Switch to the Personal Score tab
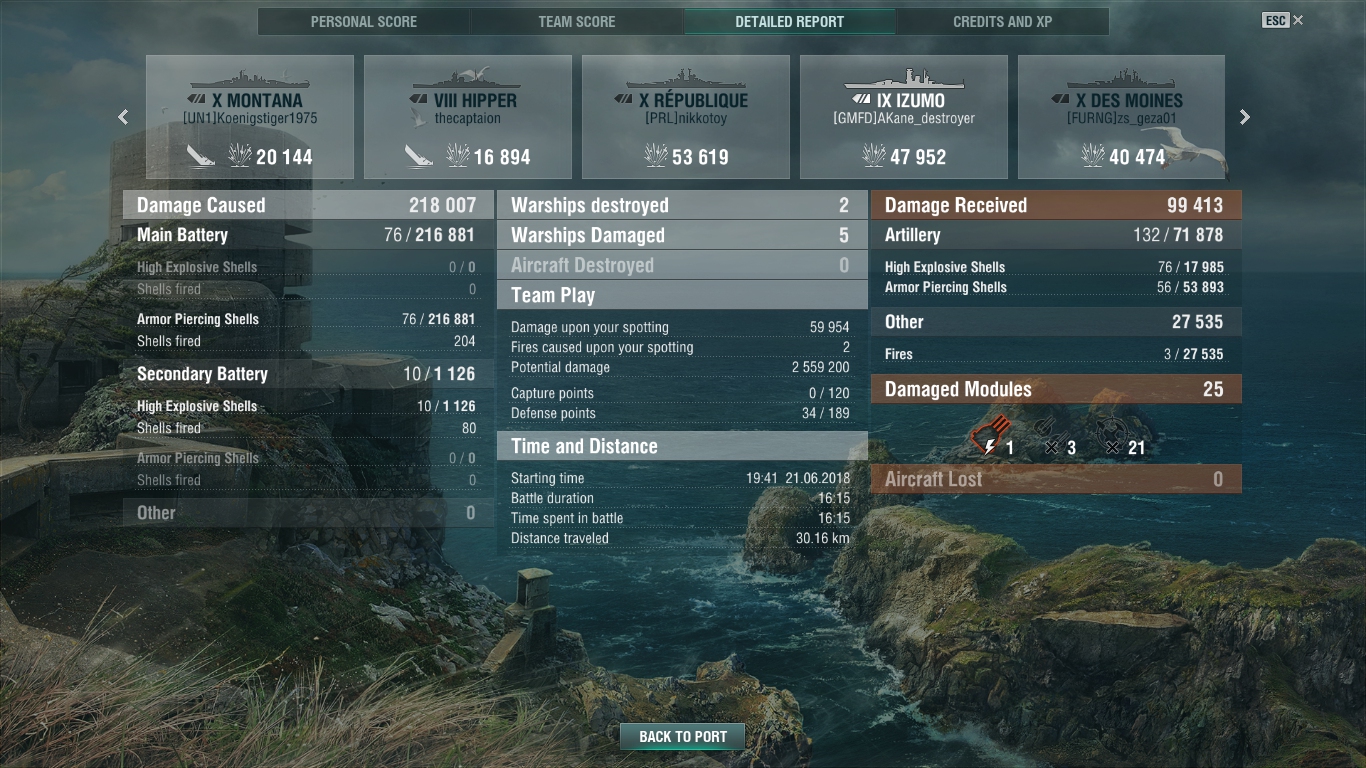This screenshot has height=768, width=1366. coord(364,21)
